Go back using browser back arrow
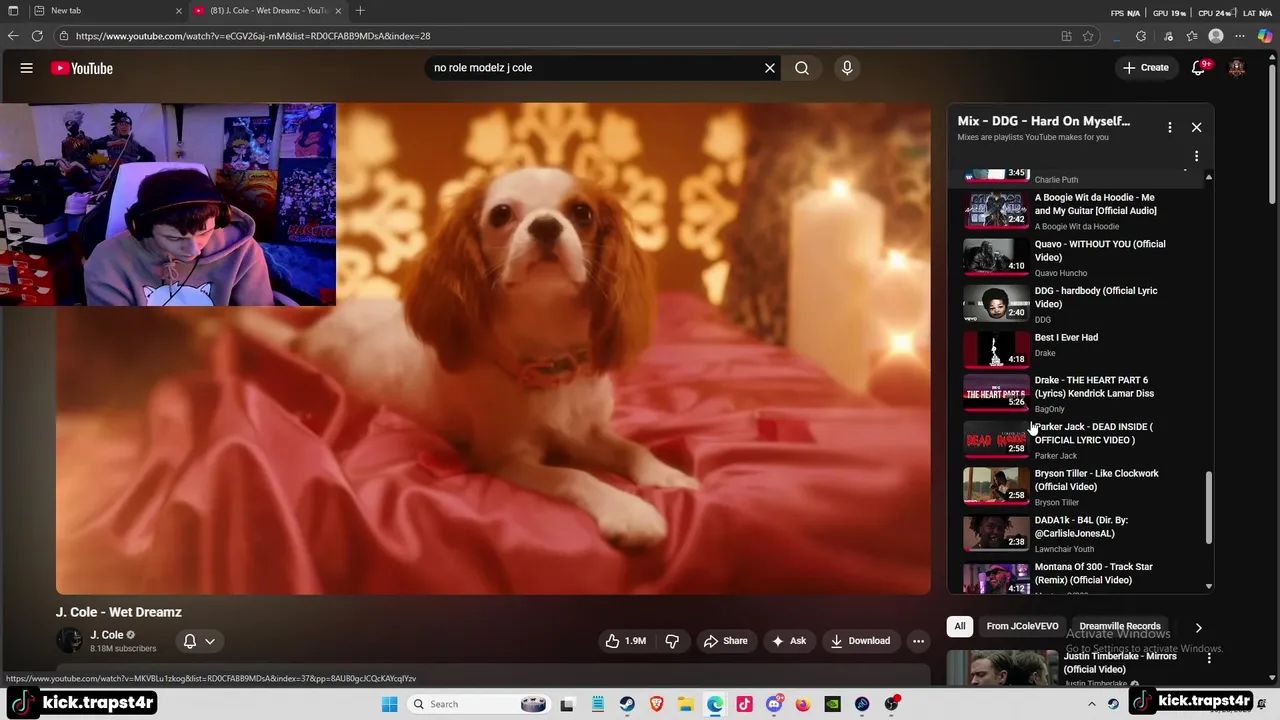 pos(13,36)
